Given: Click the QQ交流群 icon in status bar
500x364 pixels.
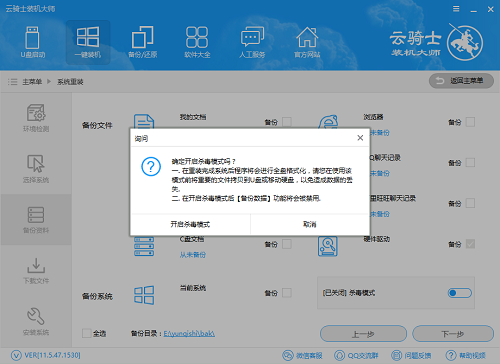Looking at the screenshot, I should [x=339, y=356].
